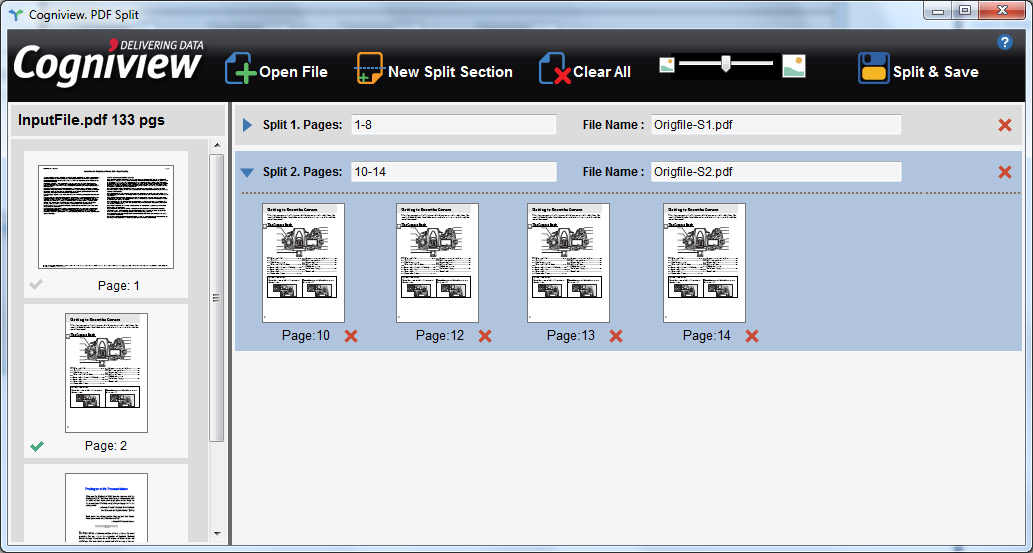
Task: Click the Page:10 thumbnail in Split 2
Action: pos(303,263)
